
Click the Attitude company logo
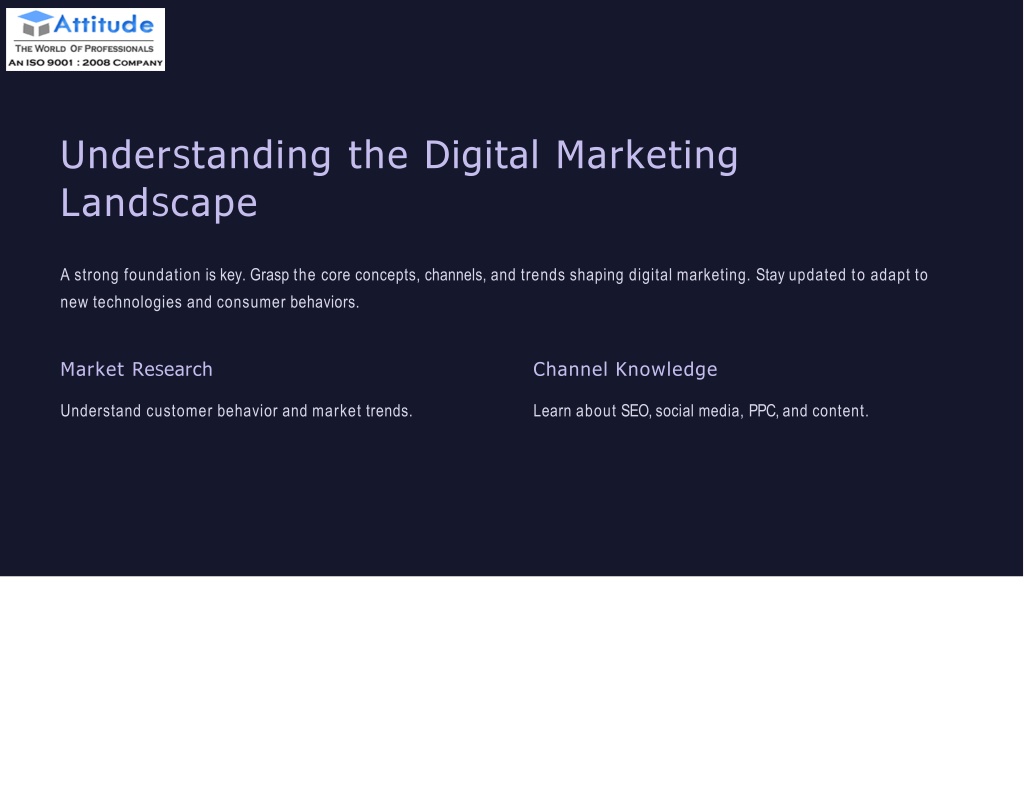(86, 39)
